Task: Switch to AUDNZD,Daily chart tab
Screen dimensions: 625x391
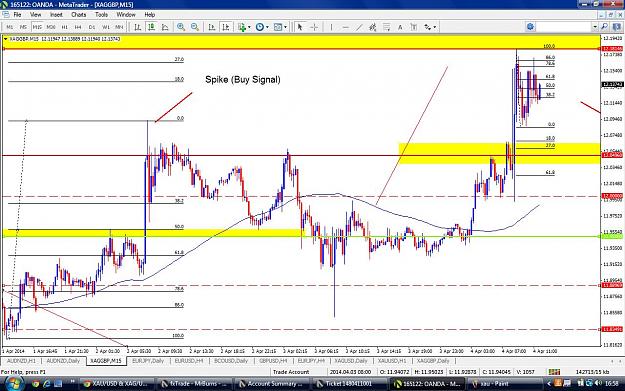Action: [x=63, y=361]
